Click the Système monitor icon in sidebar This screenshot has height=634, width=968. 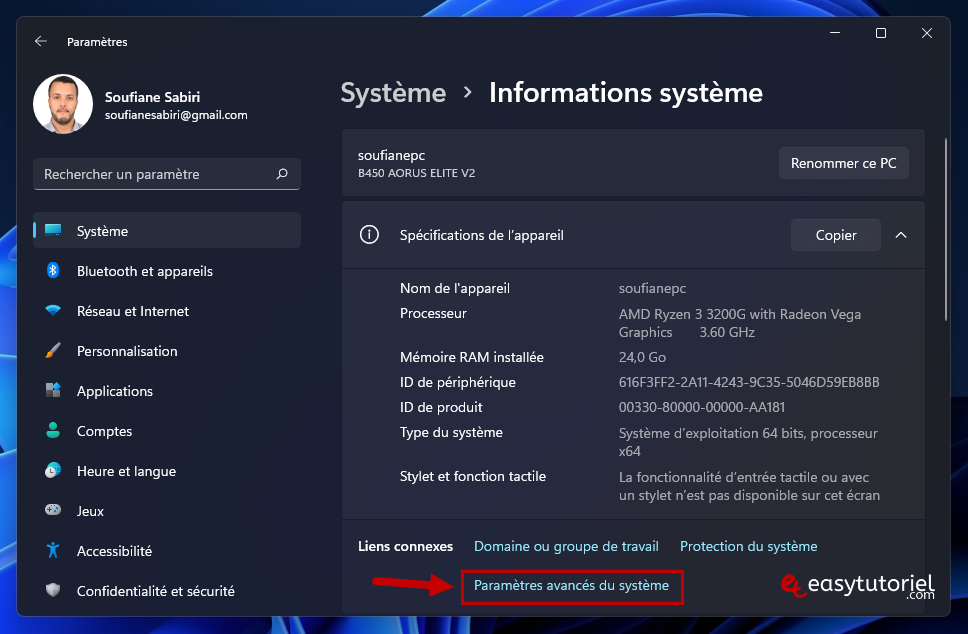coord(53,230)
